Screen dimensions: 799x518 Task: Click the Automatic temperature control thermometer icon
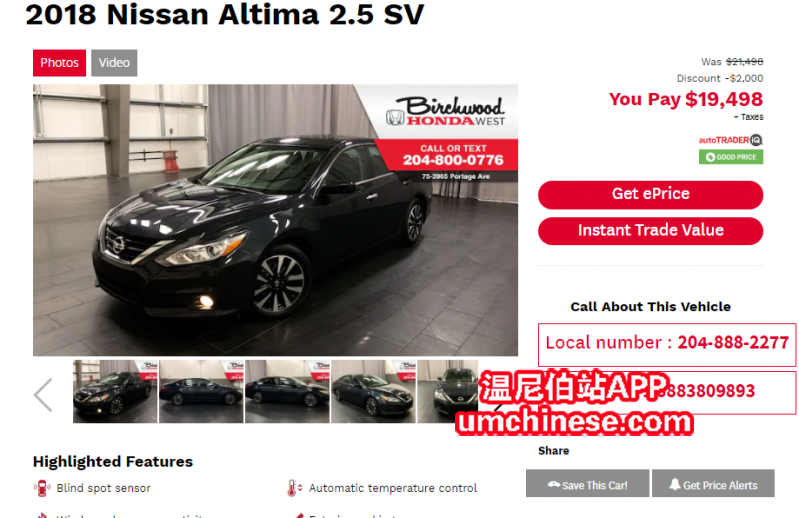[295, 488]
